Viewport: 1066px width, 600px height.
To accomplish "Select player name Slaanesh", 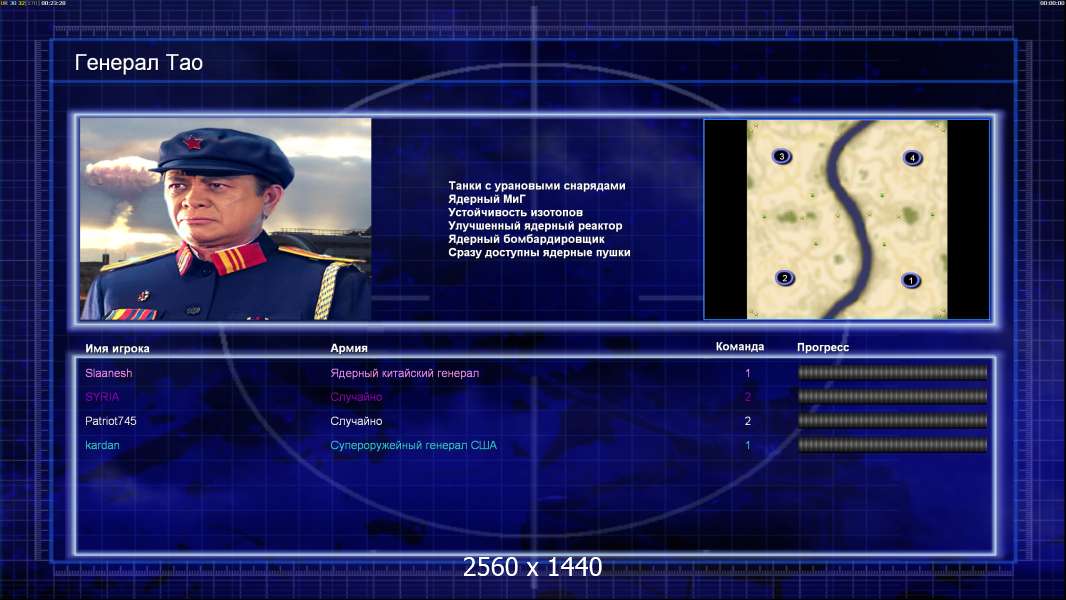I will click(x=109, y=373).
